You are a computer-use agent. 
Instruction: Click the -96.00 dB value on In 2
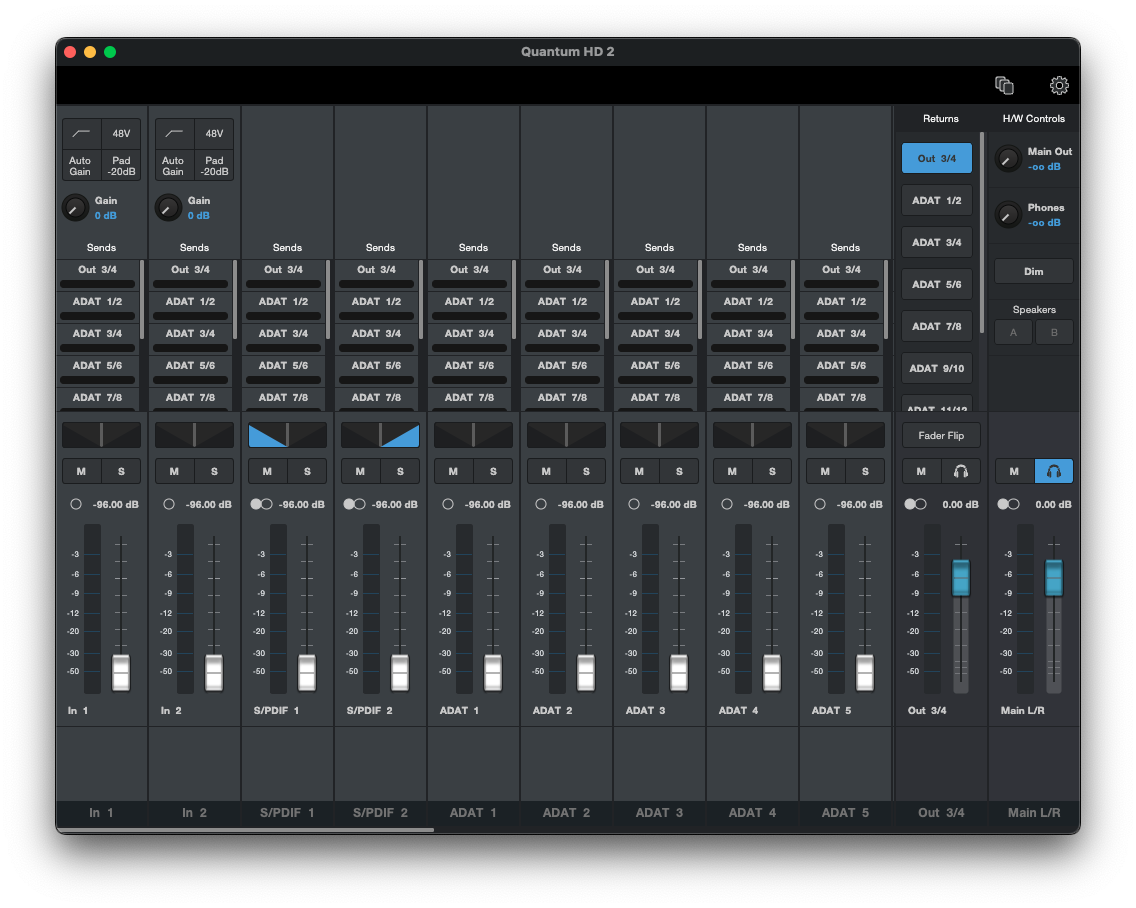[x=209, y=504]
